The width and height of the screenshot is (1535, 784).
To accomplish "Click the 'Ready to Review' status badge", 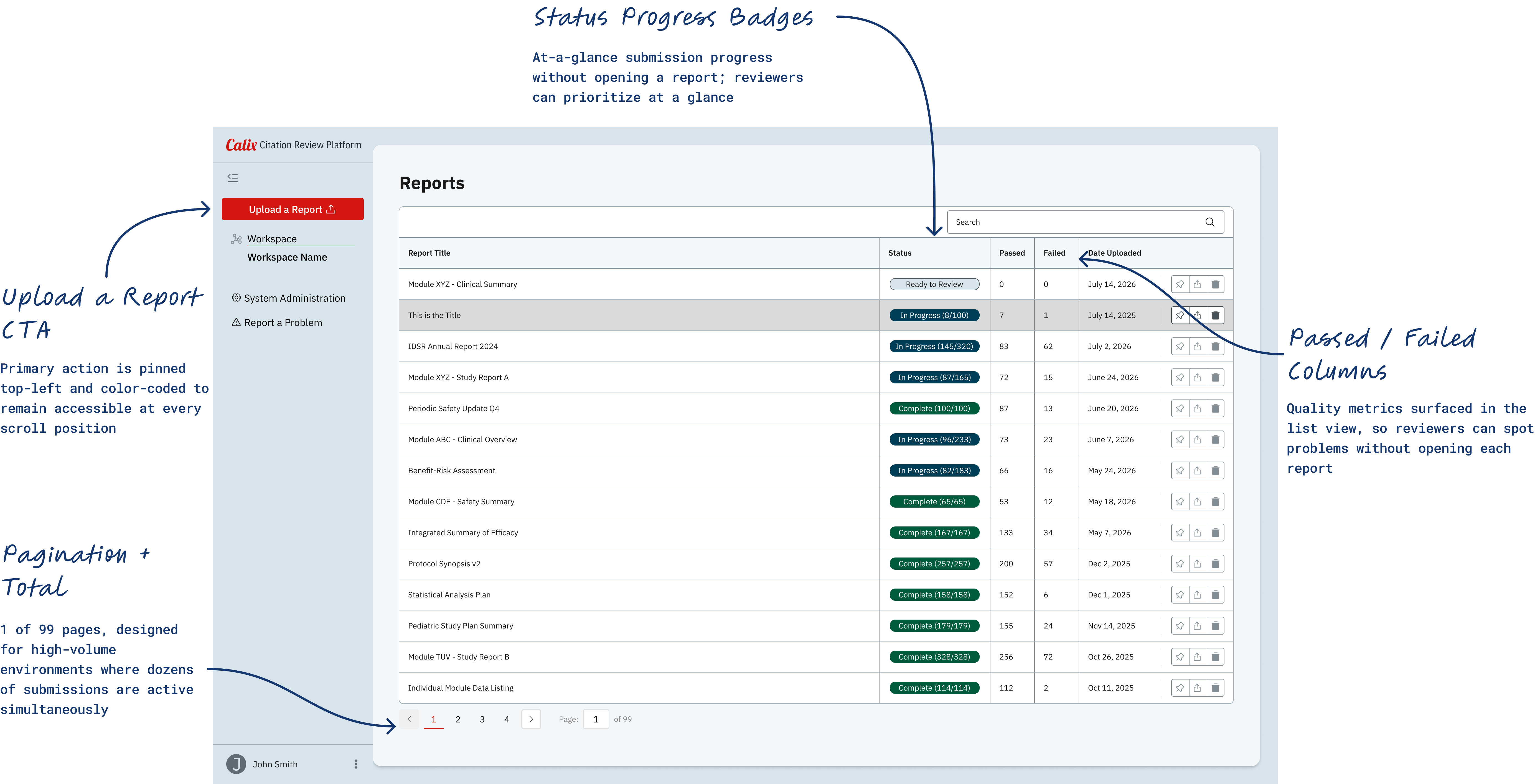I will (934, 284).
